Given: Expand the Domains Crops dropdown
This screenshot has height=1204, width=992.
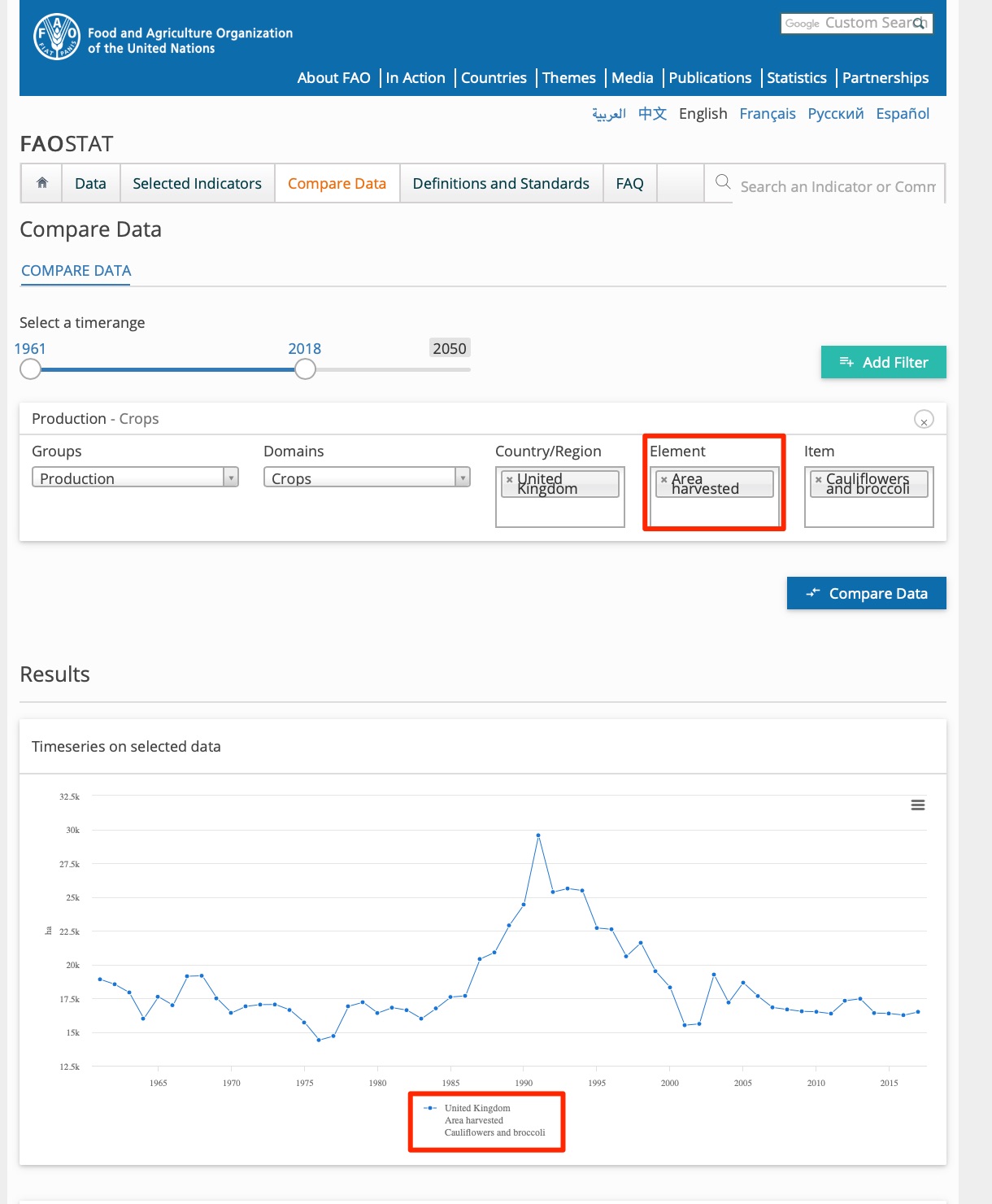Looking at the screenshot, I should click(367, 478).
